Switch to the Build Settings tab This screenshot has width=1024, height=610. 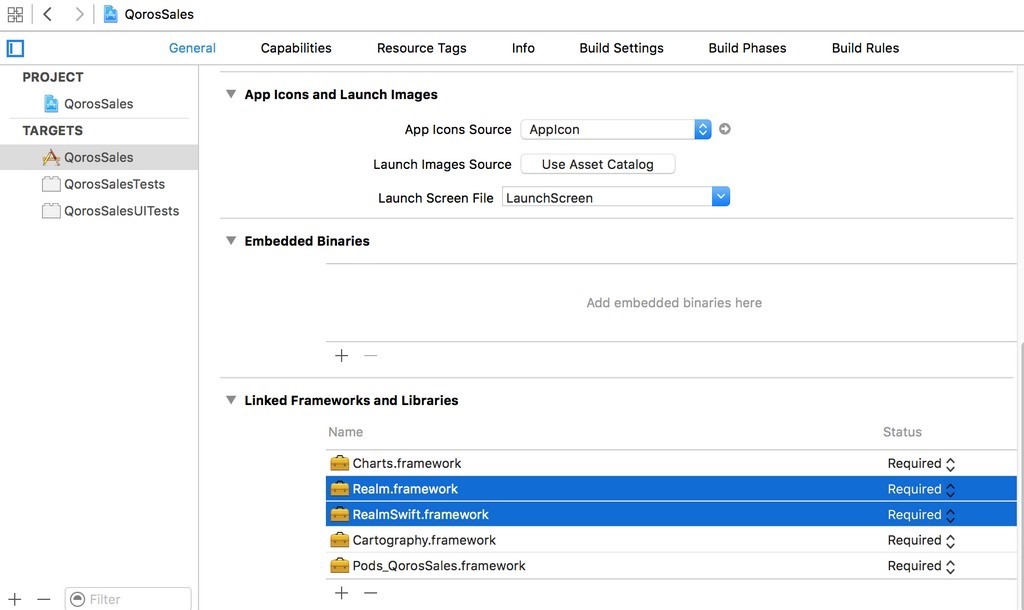(x=621, y=48)
